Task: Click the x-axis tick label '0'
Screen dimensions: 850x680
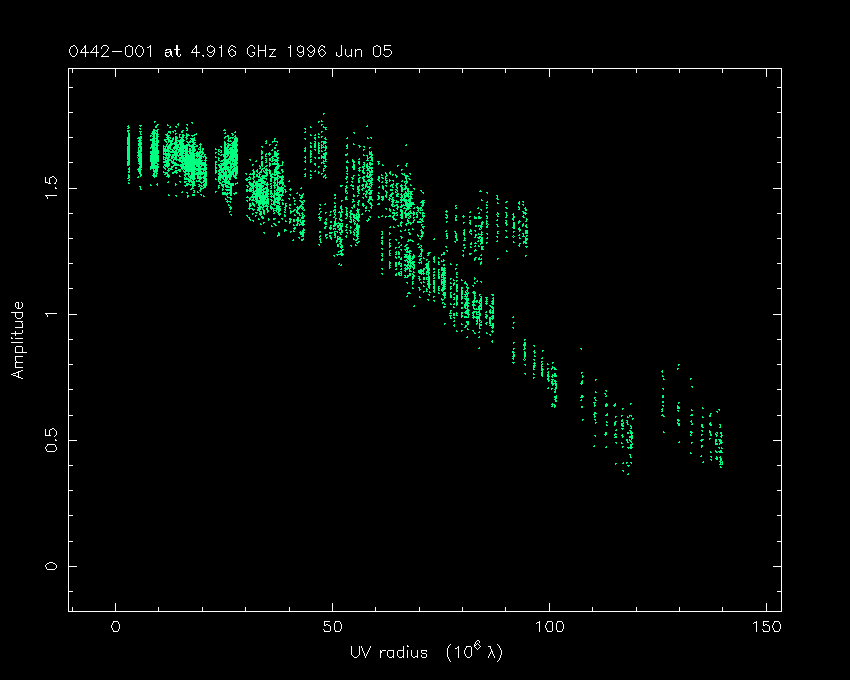Action: (116, 628)
